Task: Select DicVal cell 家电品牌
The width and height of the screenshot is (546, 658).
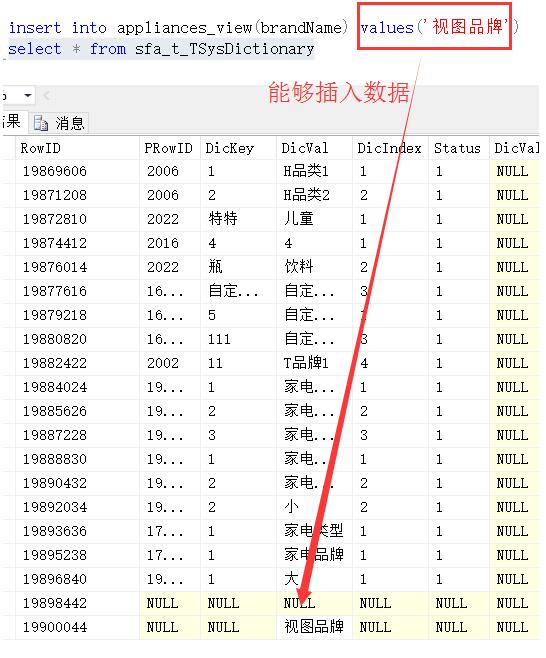Action: 313,555
